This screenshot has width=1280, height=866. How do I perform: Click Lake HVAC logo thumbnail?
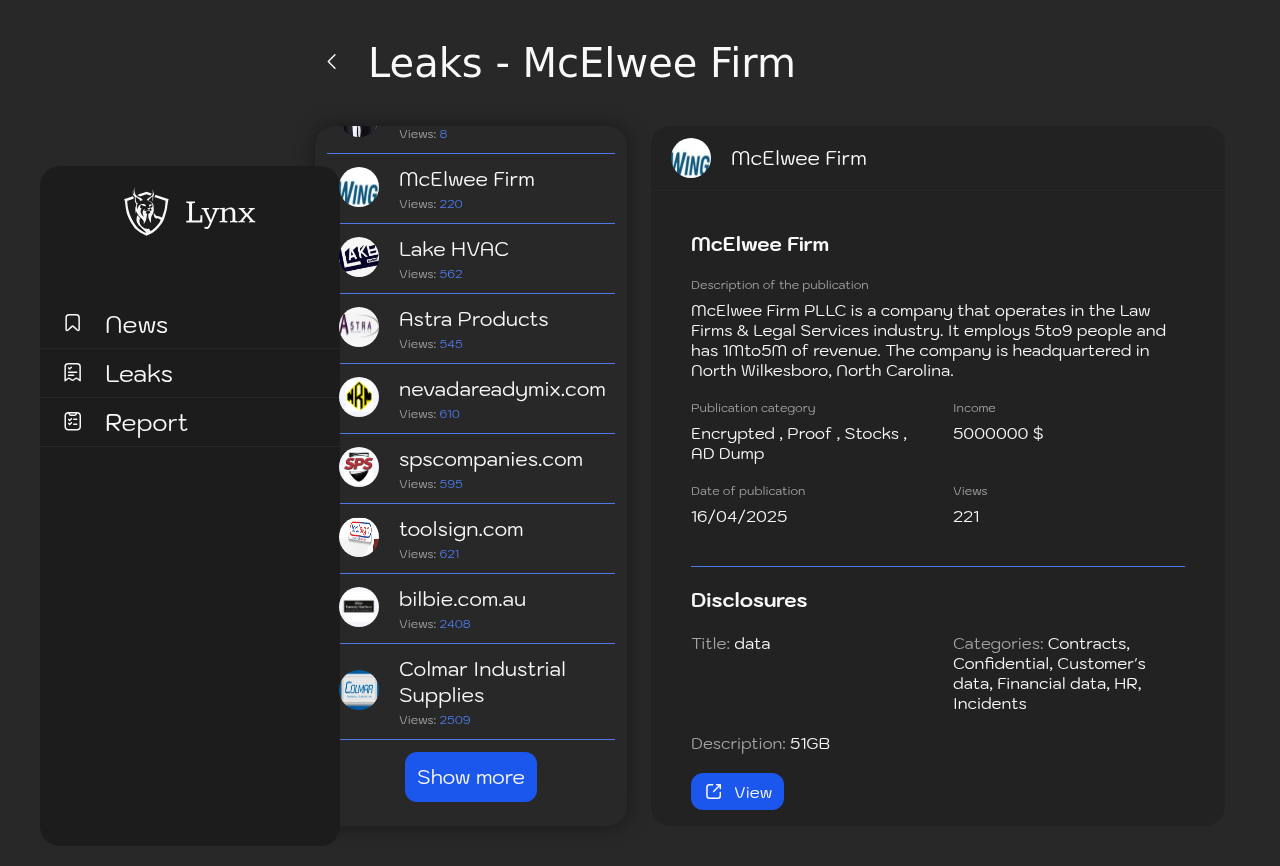click(359, 257)
